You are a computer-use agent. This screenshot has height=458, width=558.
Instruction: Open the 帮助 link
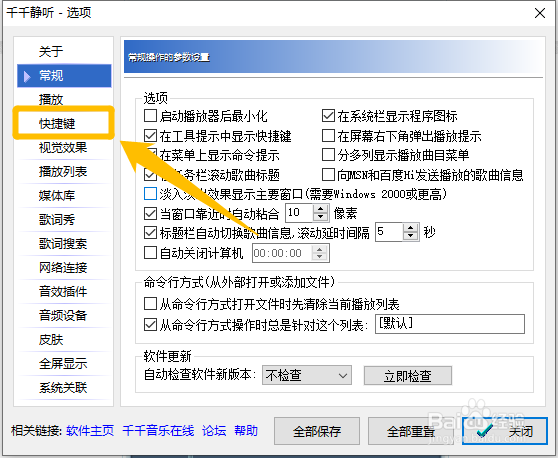pyautogui.click(x=246, y=431)
